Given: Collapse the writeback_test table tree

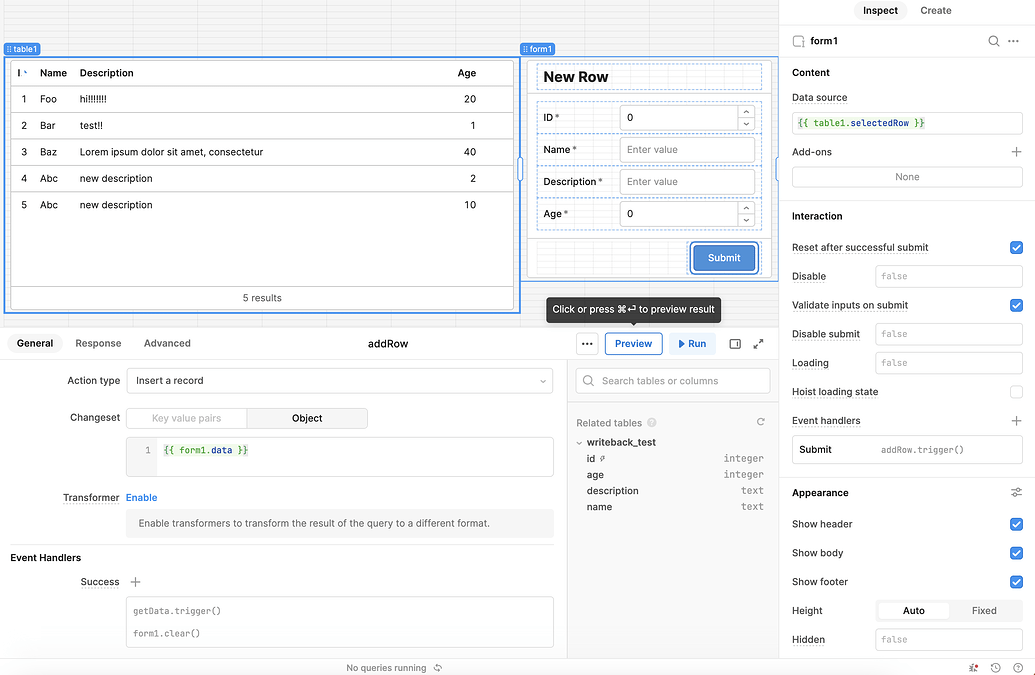Looking at the screenshot, I should pyautogui.click(x=579, y=442).
